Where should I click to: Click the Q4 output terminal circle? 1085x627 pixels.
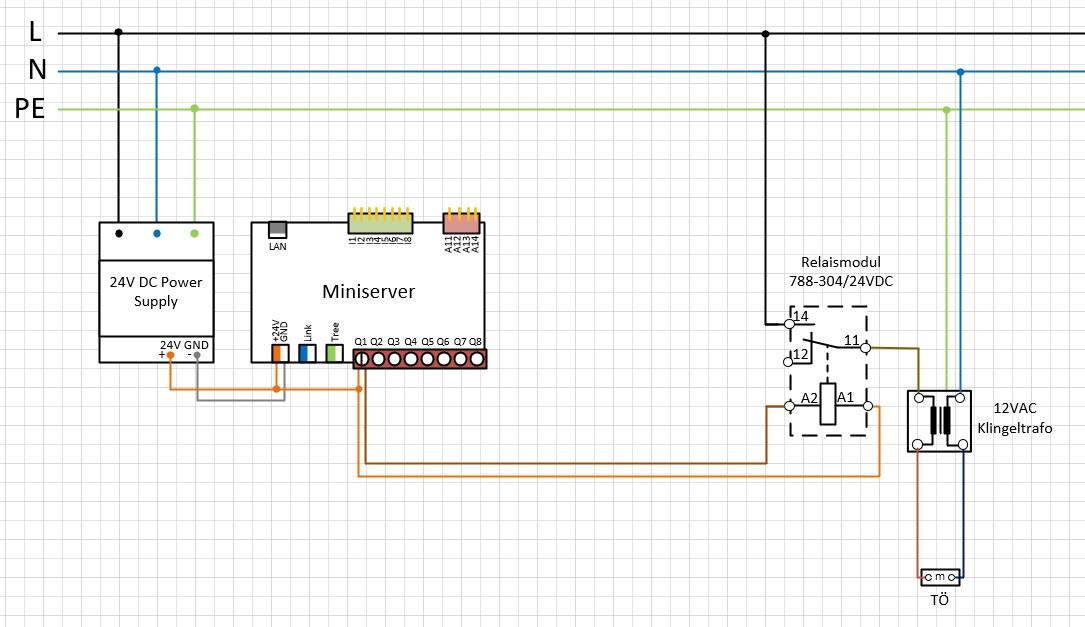pyautogui.click(x=411, y=358)
